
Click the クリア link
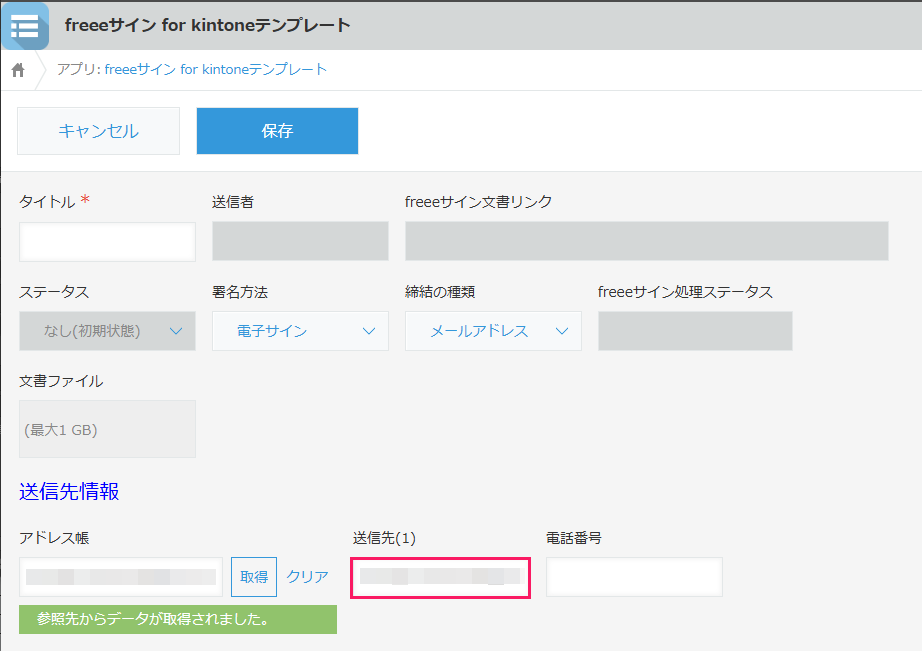pos(307,577)
